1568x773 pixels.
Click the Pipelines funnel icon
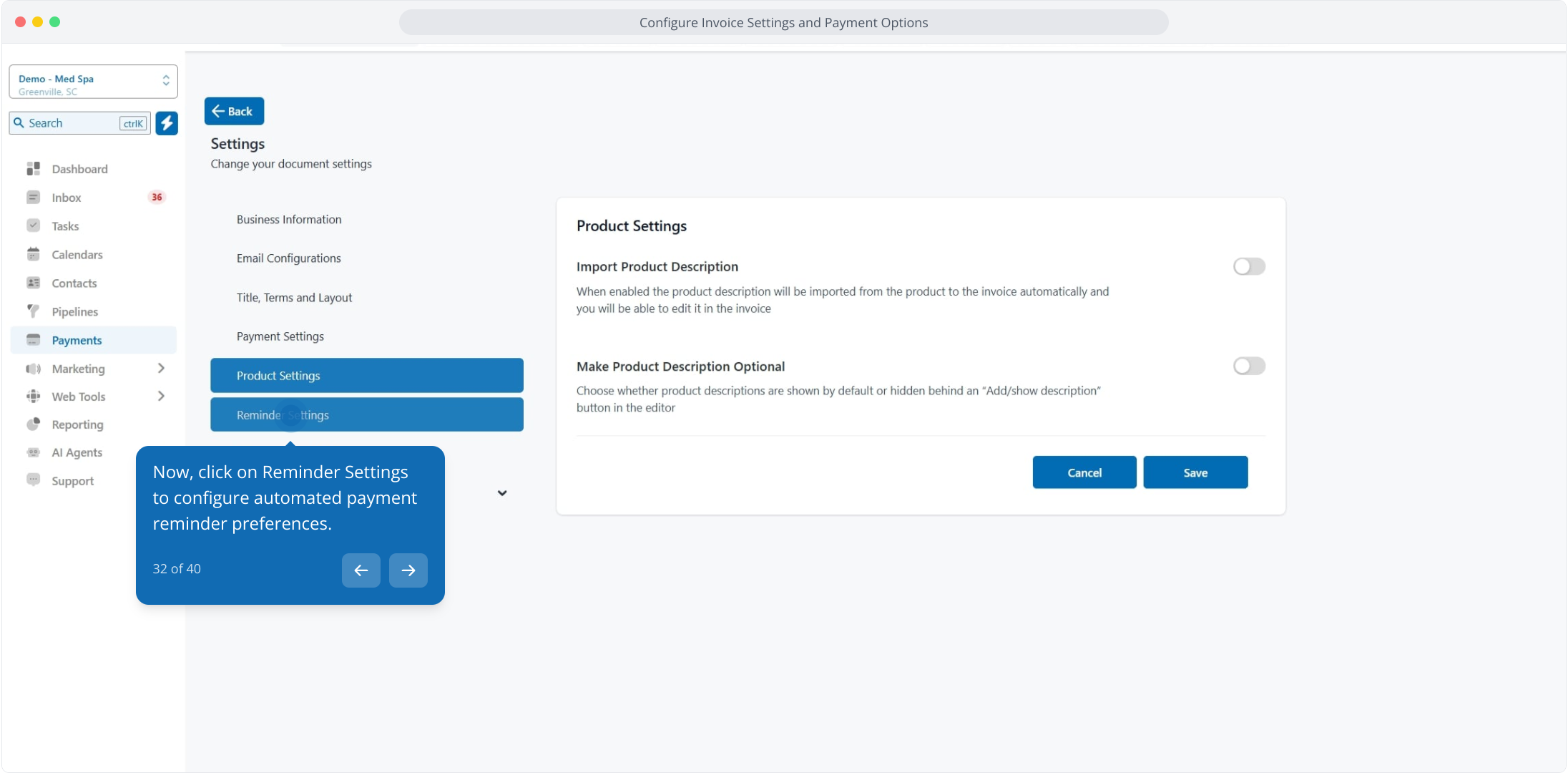click(x=33, y=311)
